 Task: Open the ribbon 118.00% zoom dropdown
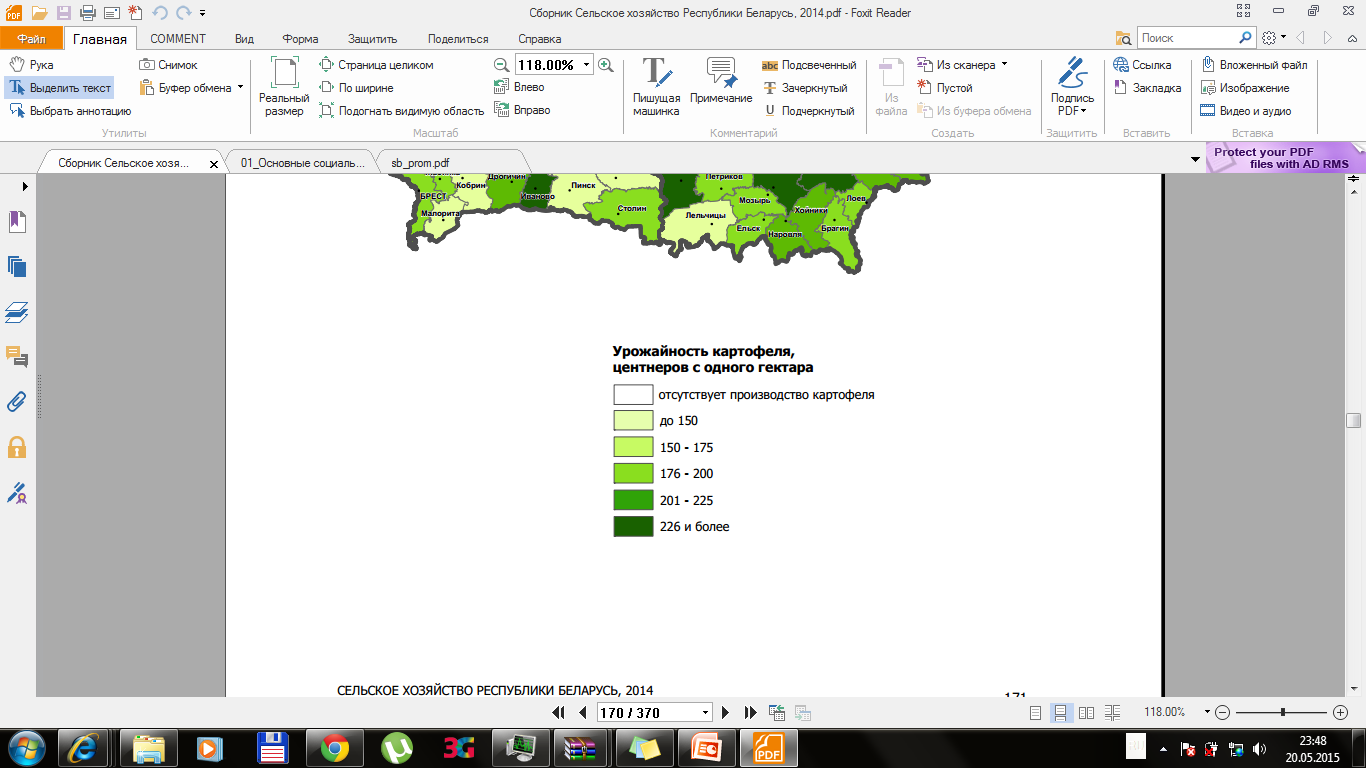pos(586,65)
